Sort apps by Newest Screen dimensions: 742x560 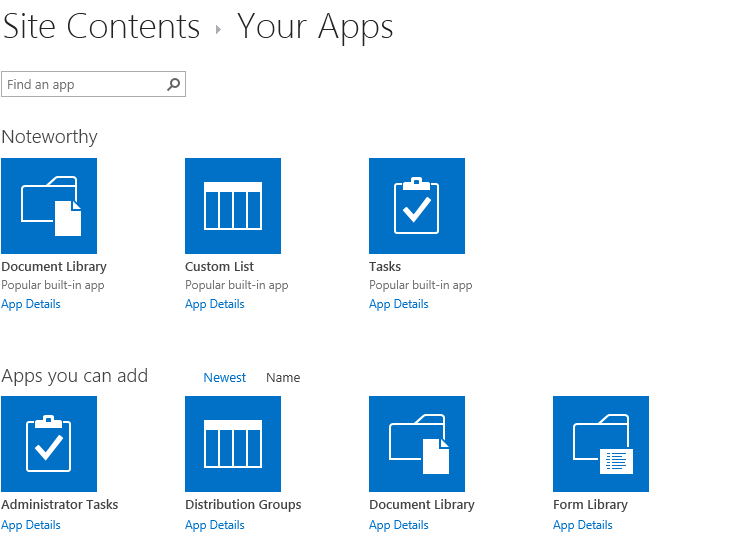(x=224, y=378)
